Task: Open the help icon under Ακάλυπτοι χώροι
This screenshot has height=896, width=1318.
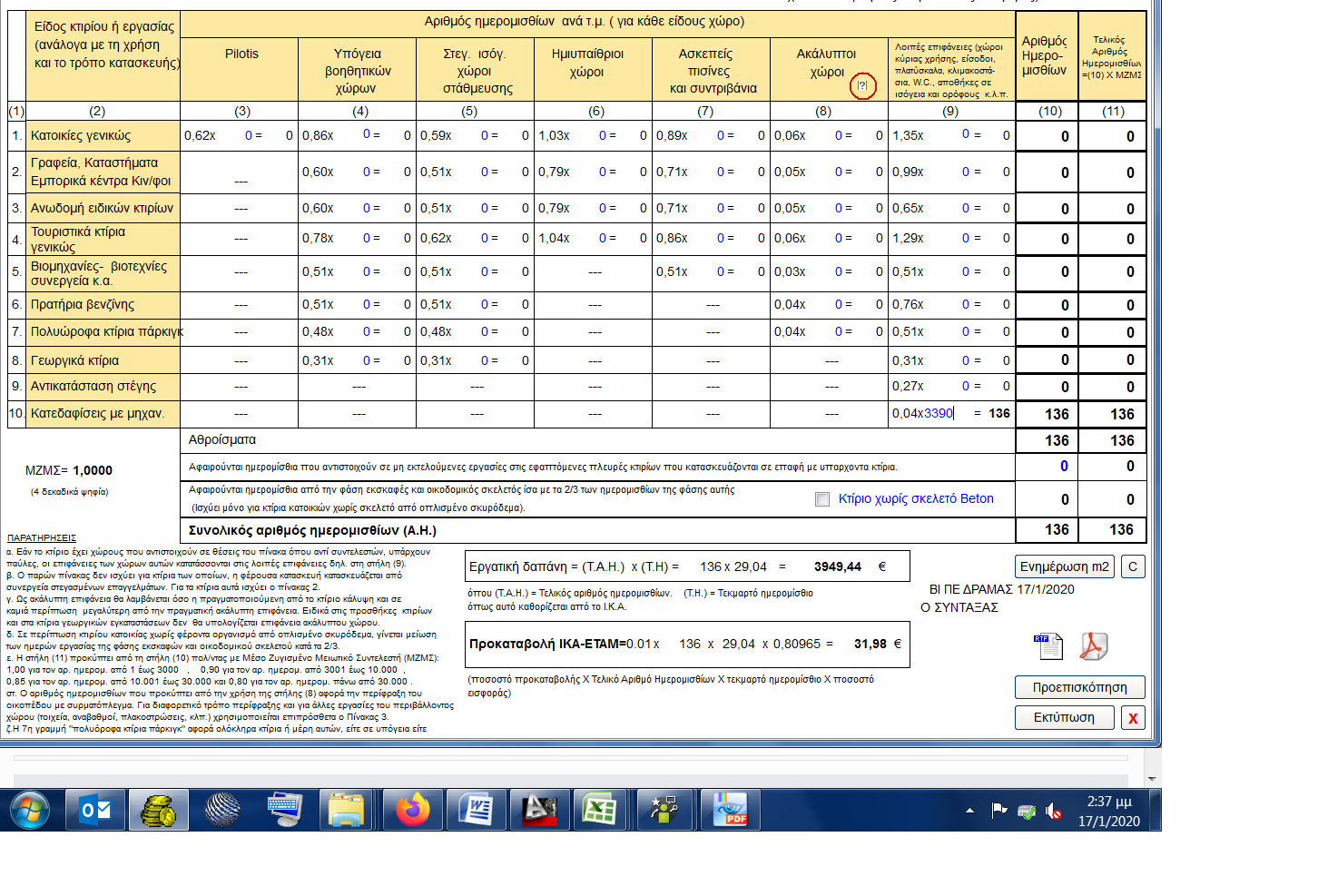Action: [x=862, y=86]
